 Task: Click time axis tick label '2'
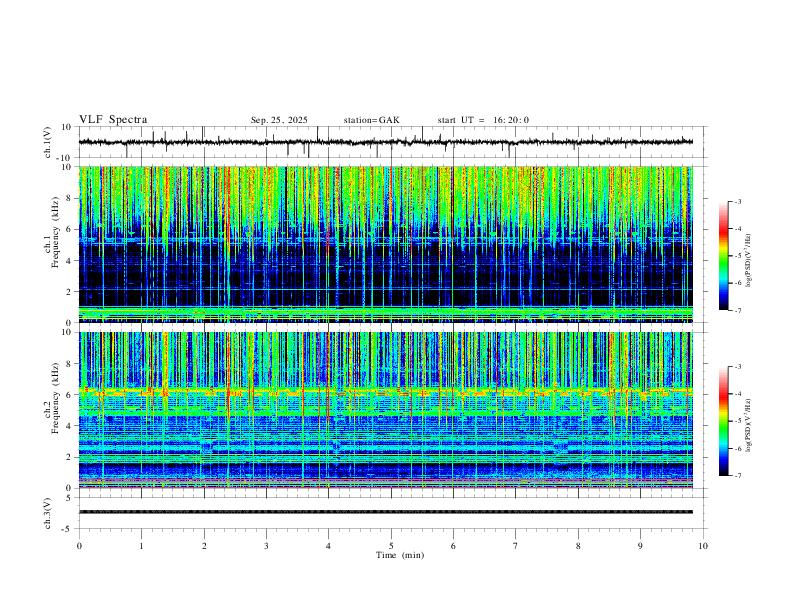click(204, 546)
